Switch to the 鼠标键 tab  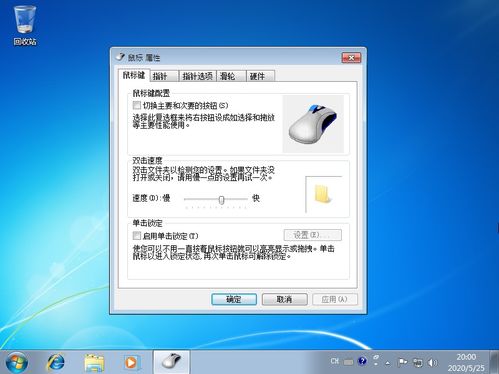(134, 75)
